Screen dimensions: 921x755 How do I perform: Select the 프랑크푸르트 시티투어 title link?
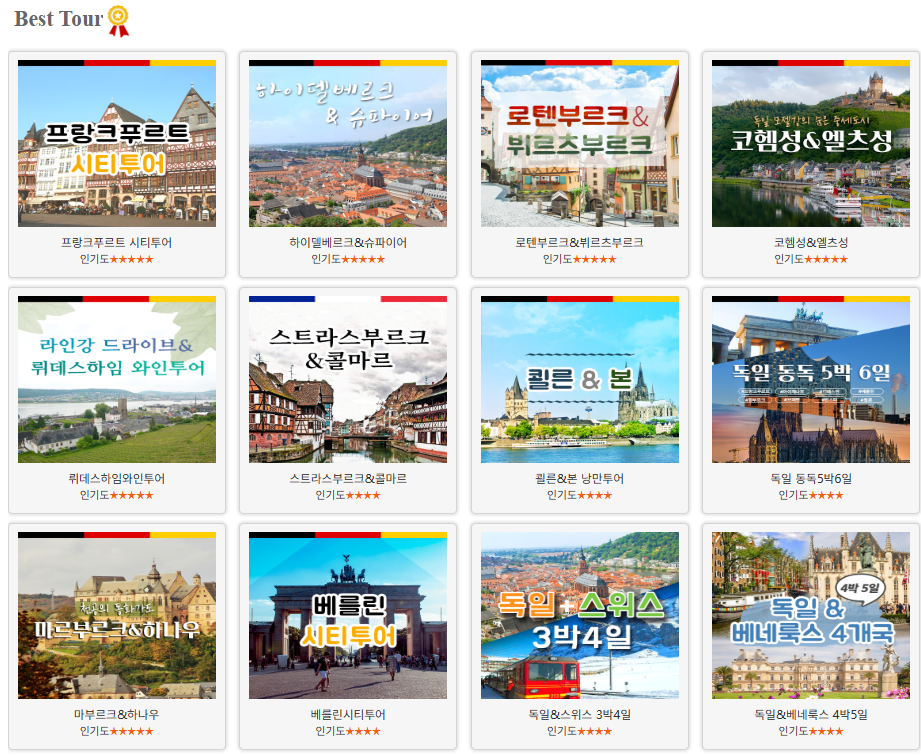115,241
